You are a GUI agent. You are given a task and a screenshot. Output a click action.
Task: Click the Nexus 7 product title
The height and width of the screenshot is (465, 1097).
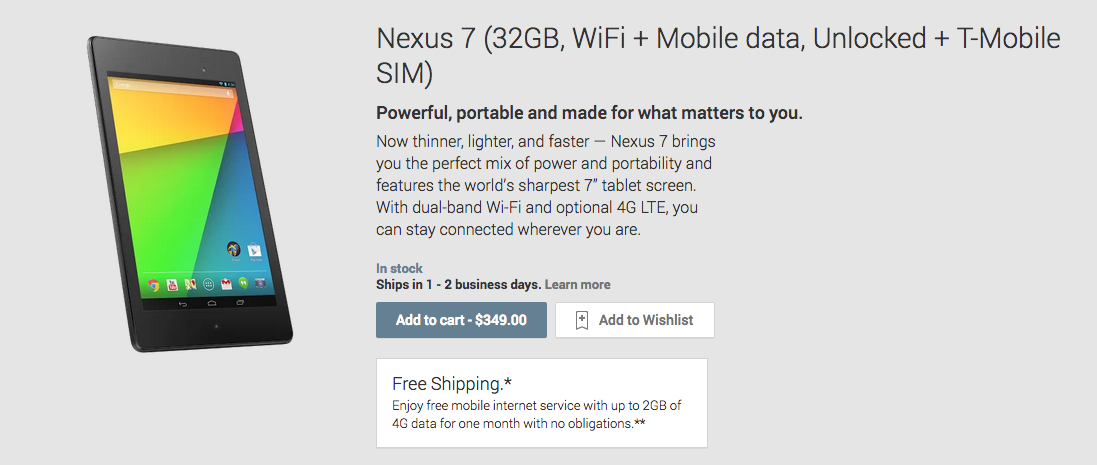[717, 56]
